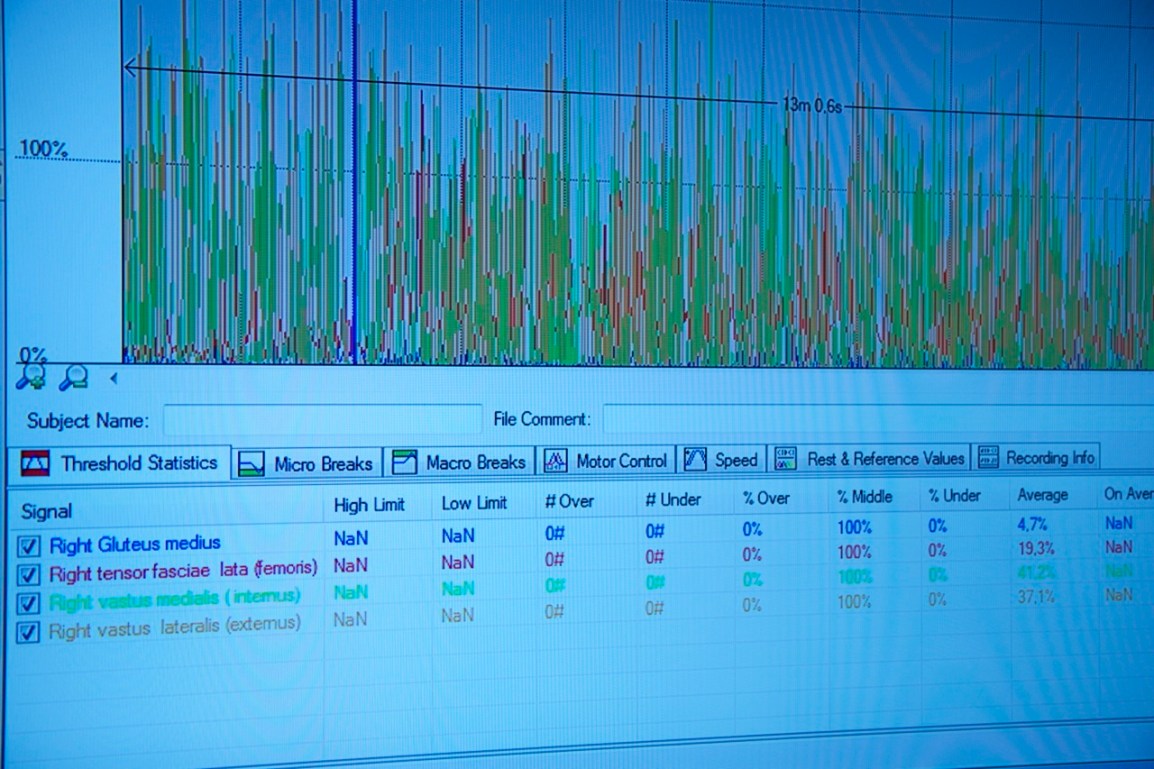Toggle Right tensor fasciae lata checkbox
The width and height of the screenshot is (1154, 769).
coord(29,574)
